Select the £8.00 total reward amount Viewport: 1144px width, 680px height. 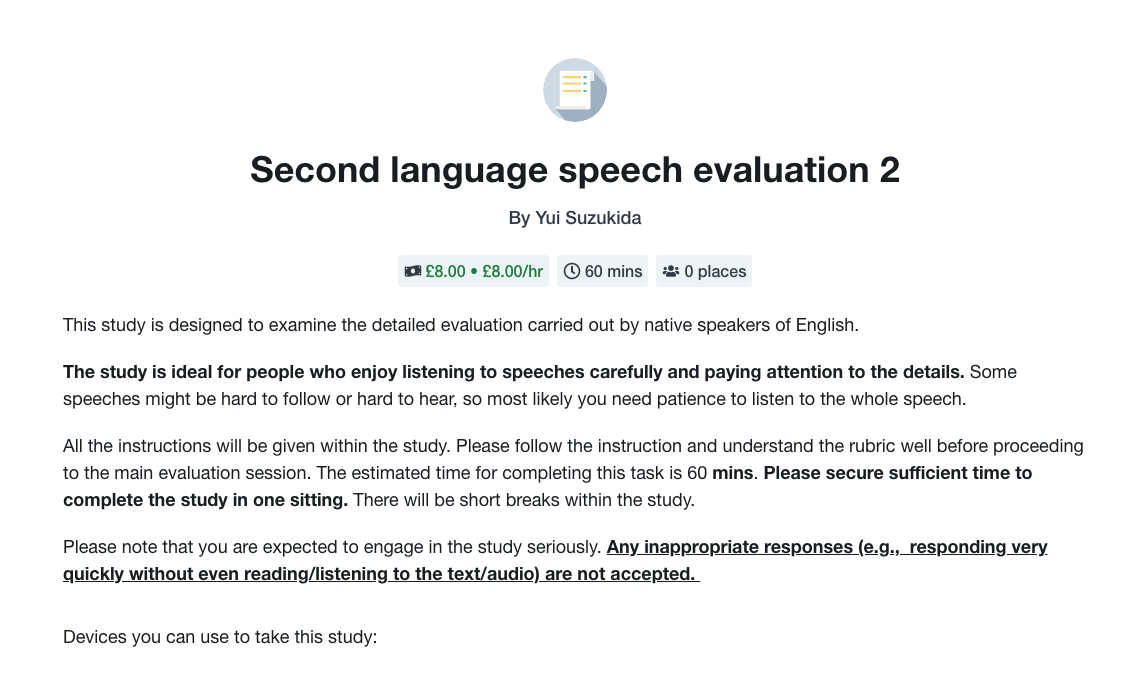pyautogui.click(x=445, y=271)
